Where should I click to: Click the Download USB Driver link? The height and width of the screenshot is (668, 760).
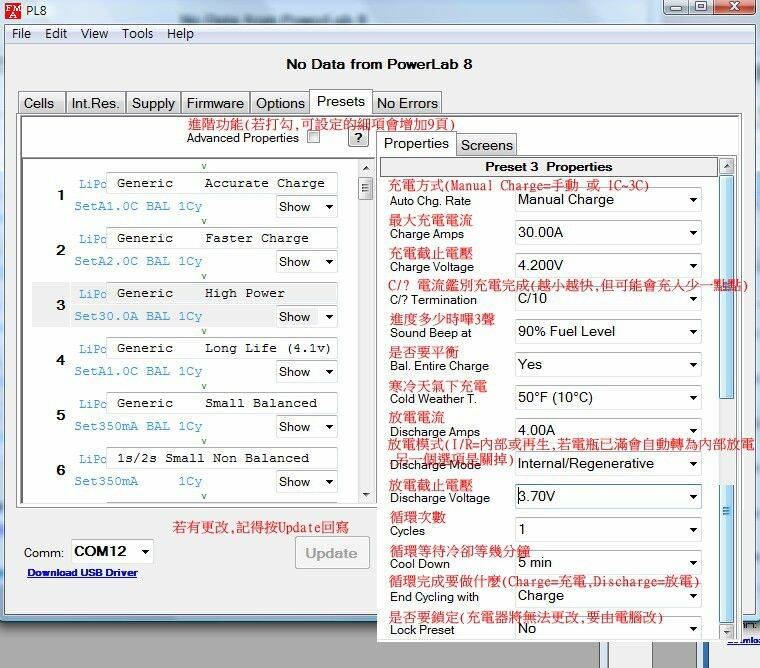pos(82,573)
